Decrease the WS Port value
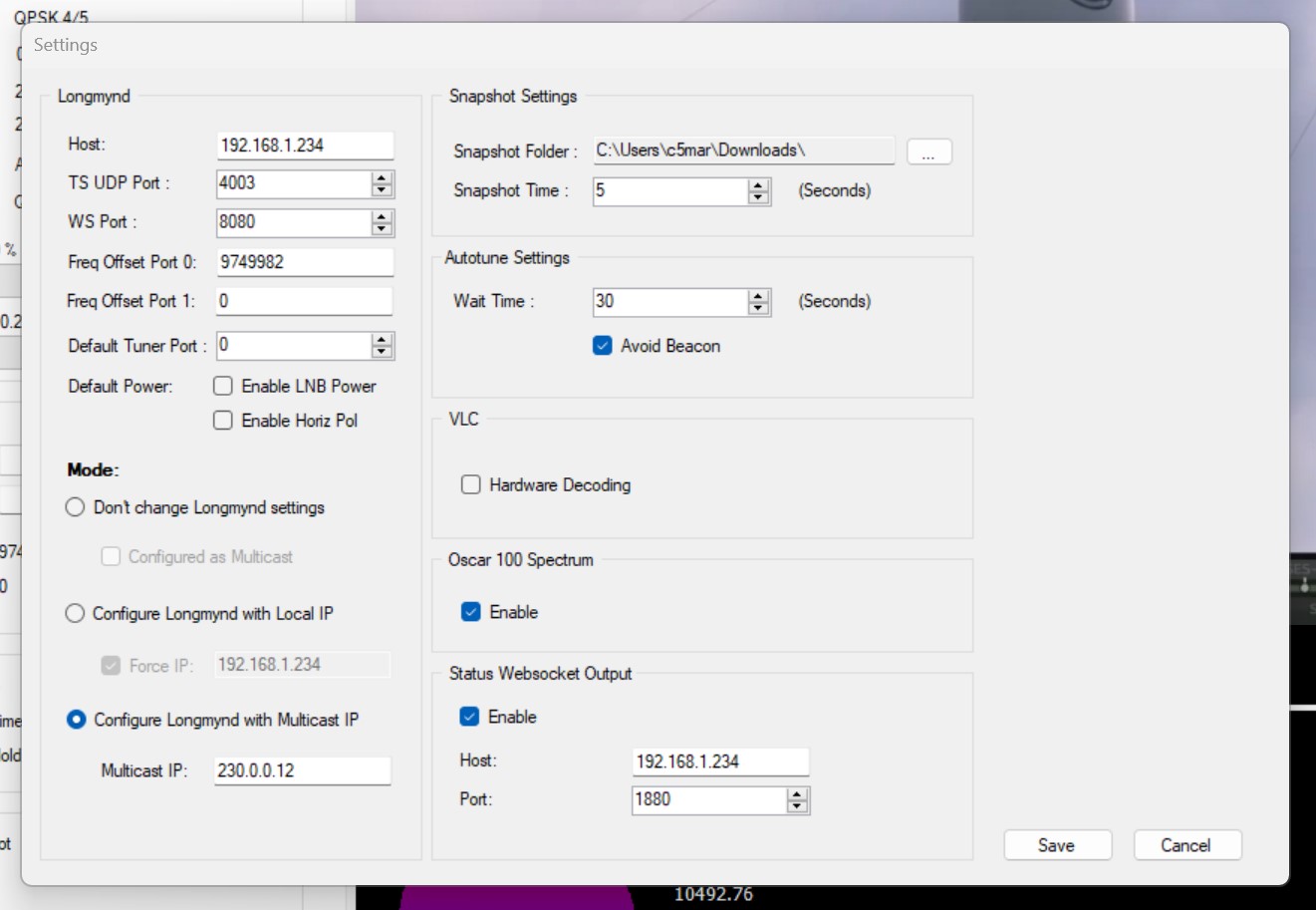Viewport: 1316px width, 910px height. point(382,228)
